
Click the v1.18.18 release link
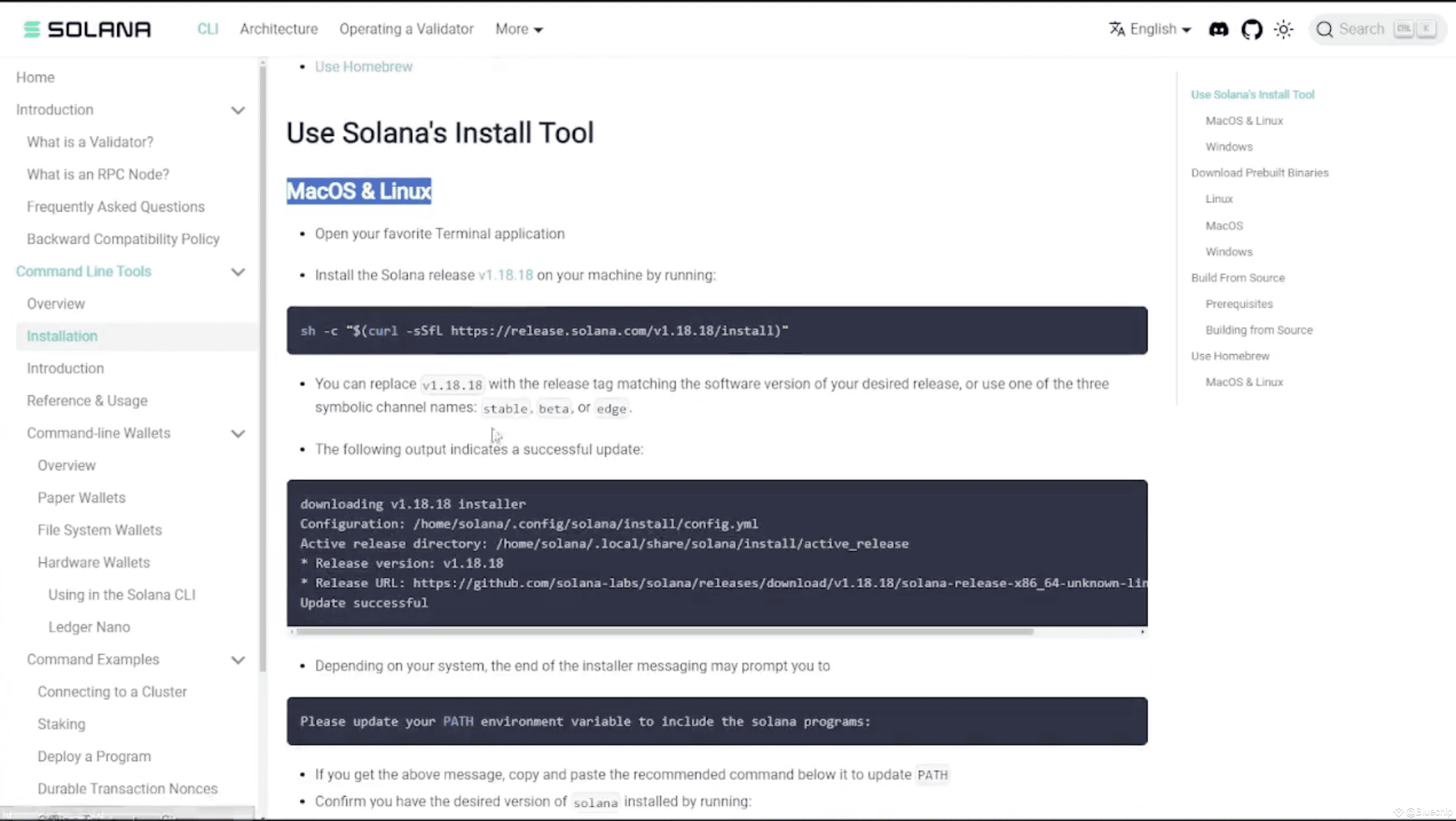coord(505,275)
